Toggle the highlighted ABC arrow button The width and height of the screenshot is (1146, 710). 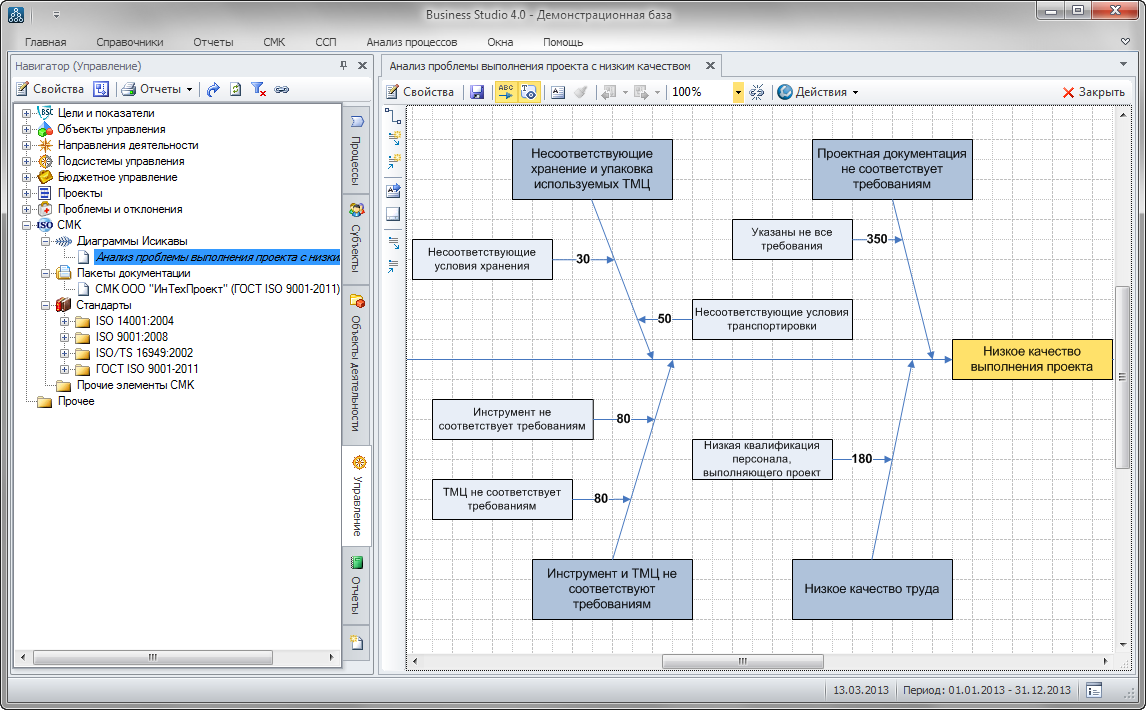pos(506,92)
